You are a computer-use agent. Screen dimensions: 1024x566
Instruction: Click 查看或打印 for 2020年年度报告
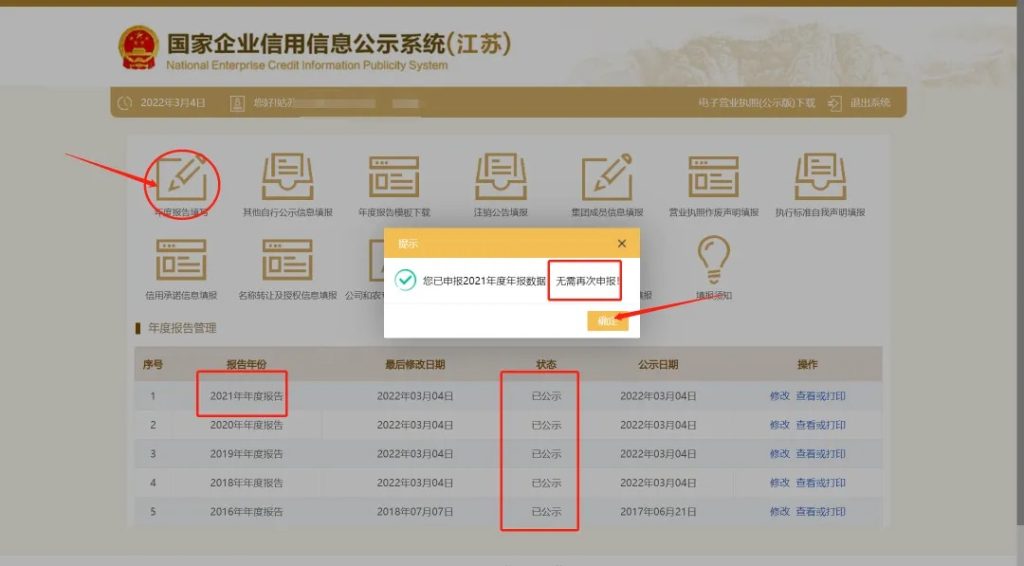820,425
